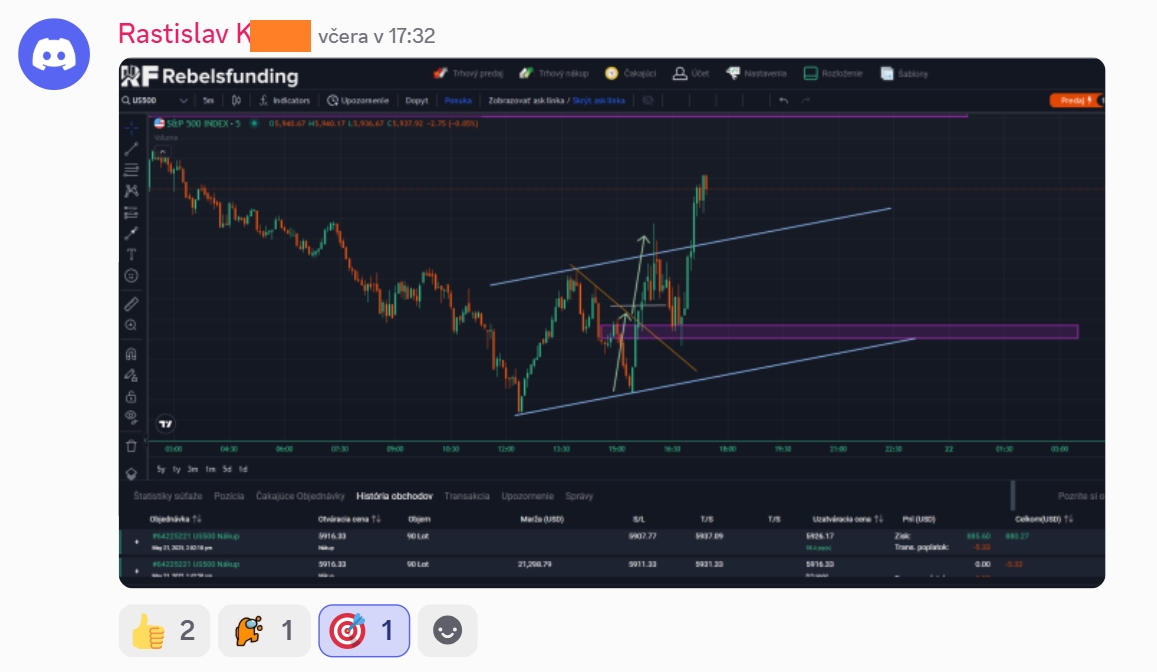Click the zoom-in magnifier tool
The image size is (1157, 672).
[x=131, y=325]
